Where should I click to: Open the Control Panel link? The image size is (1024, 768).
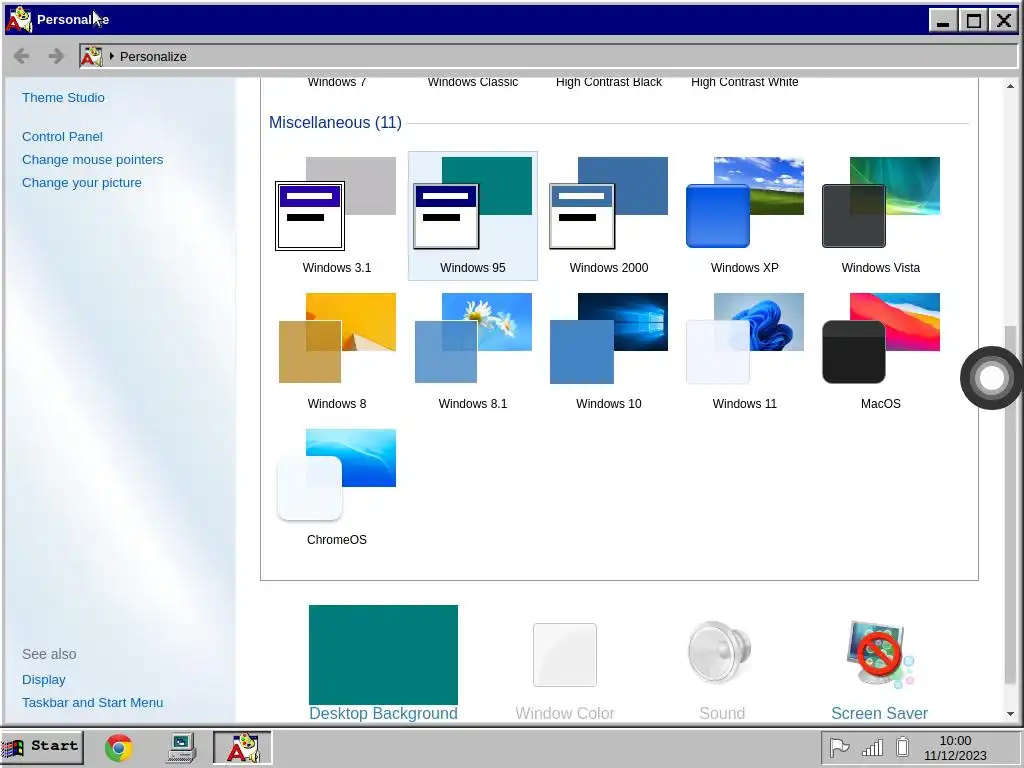[x=62, y=136]
